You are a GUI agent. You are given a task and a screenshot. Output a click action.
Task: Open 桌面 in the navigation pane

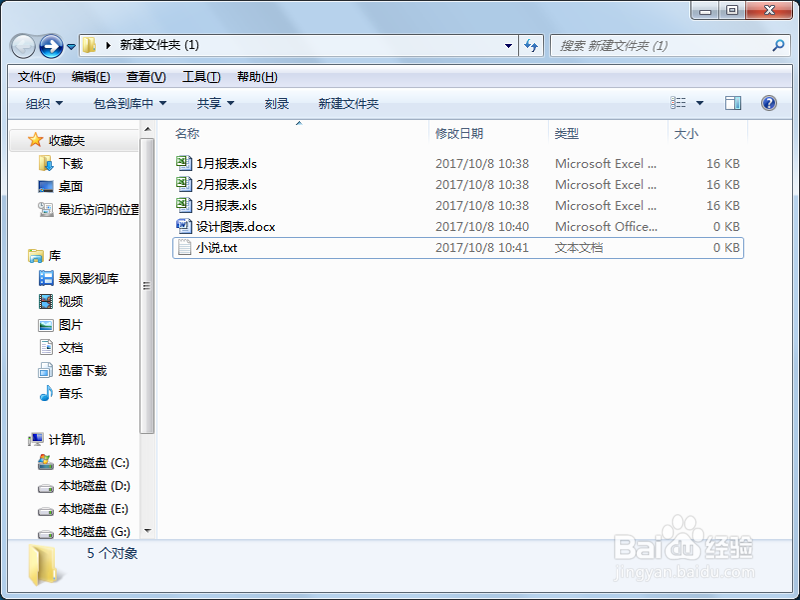[x=70, y=187]
